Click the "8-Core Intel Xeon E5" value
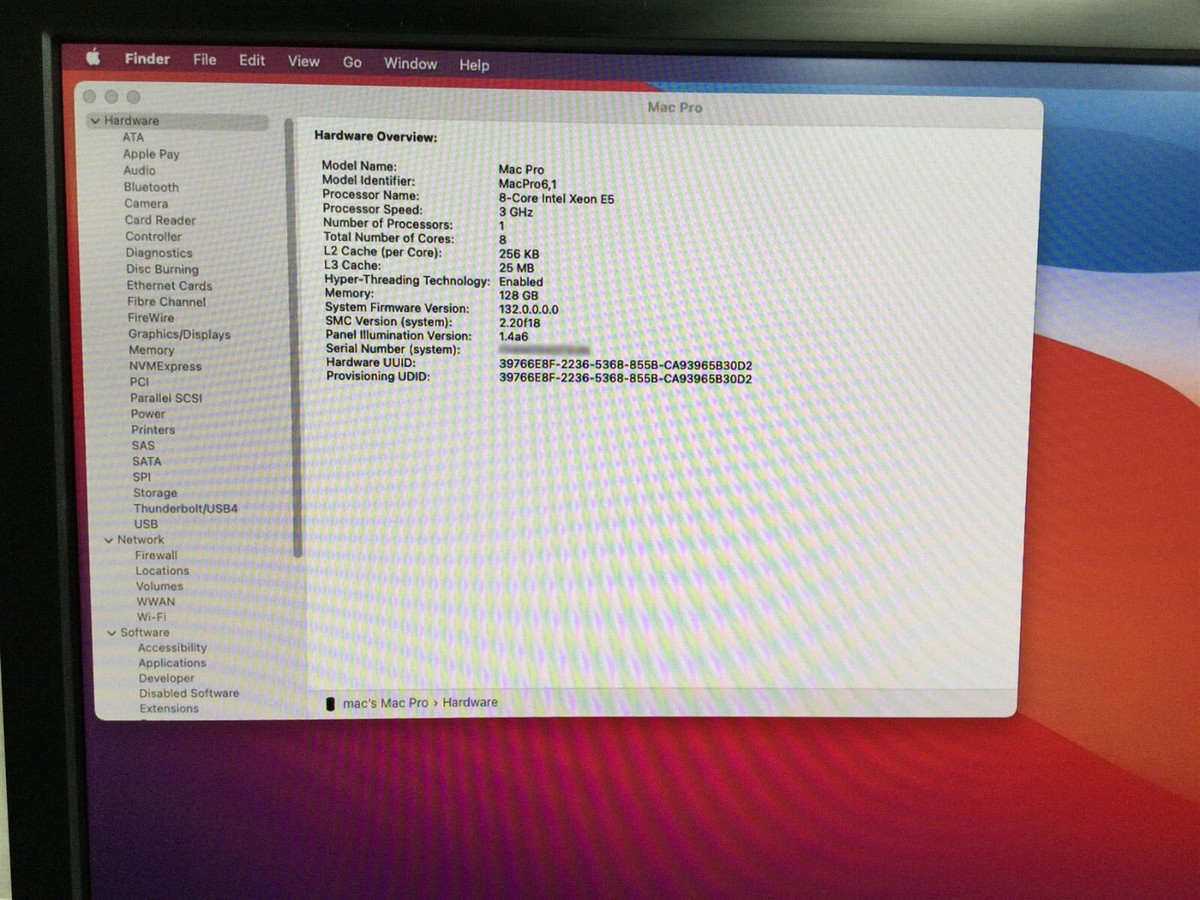The image size is (1200, 900). pos(556,198)
